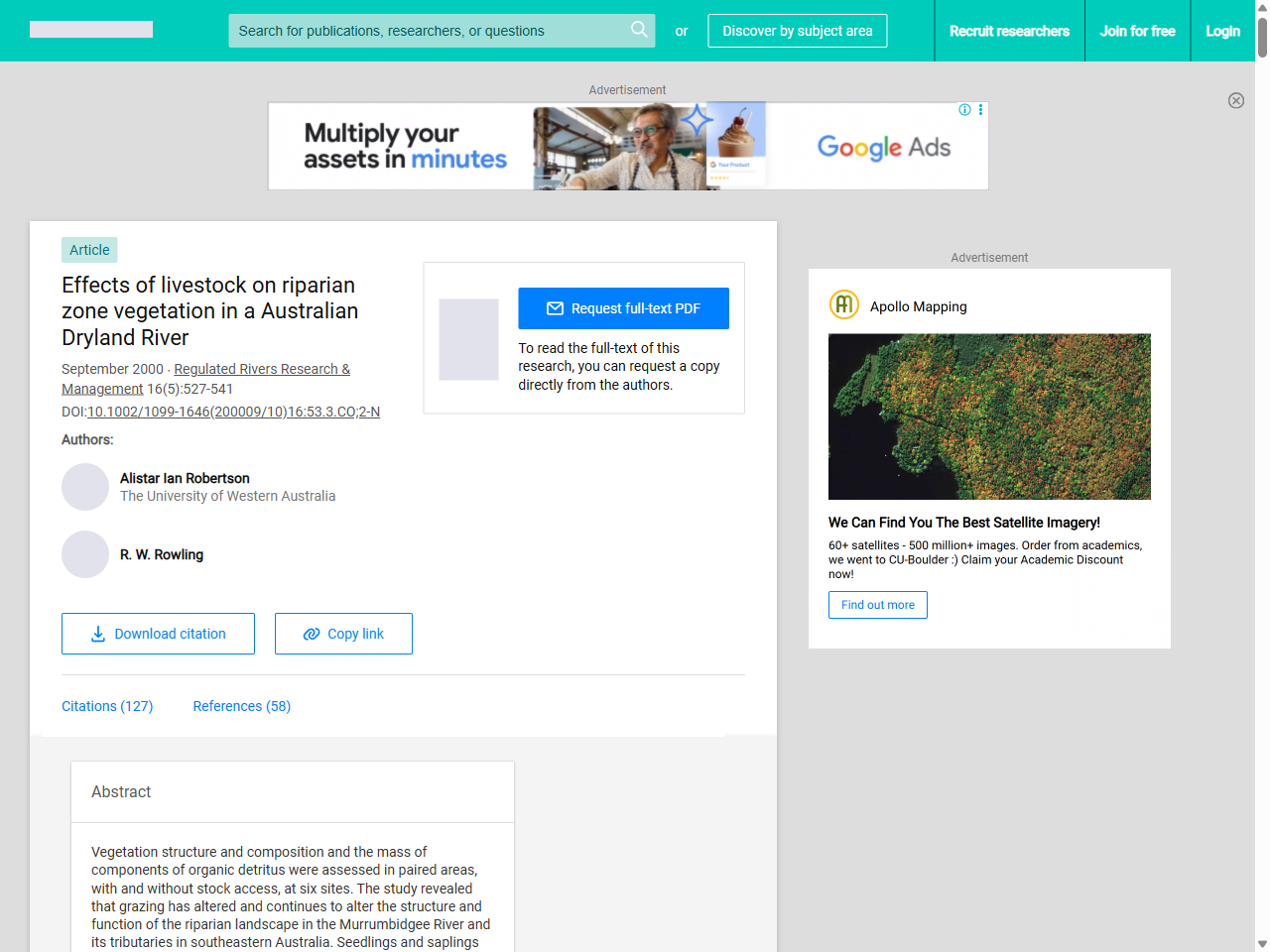
Task: Select Recruit researchers in the top bar
Action: coord(1009,31)
